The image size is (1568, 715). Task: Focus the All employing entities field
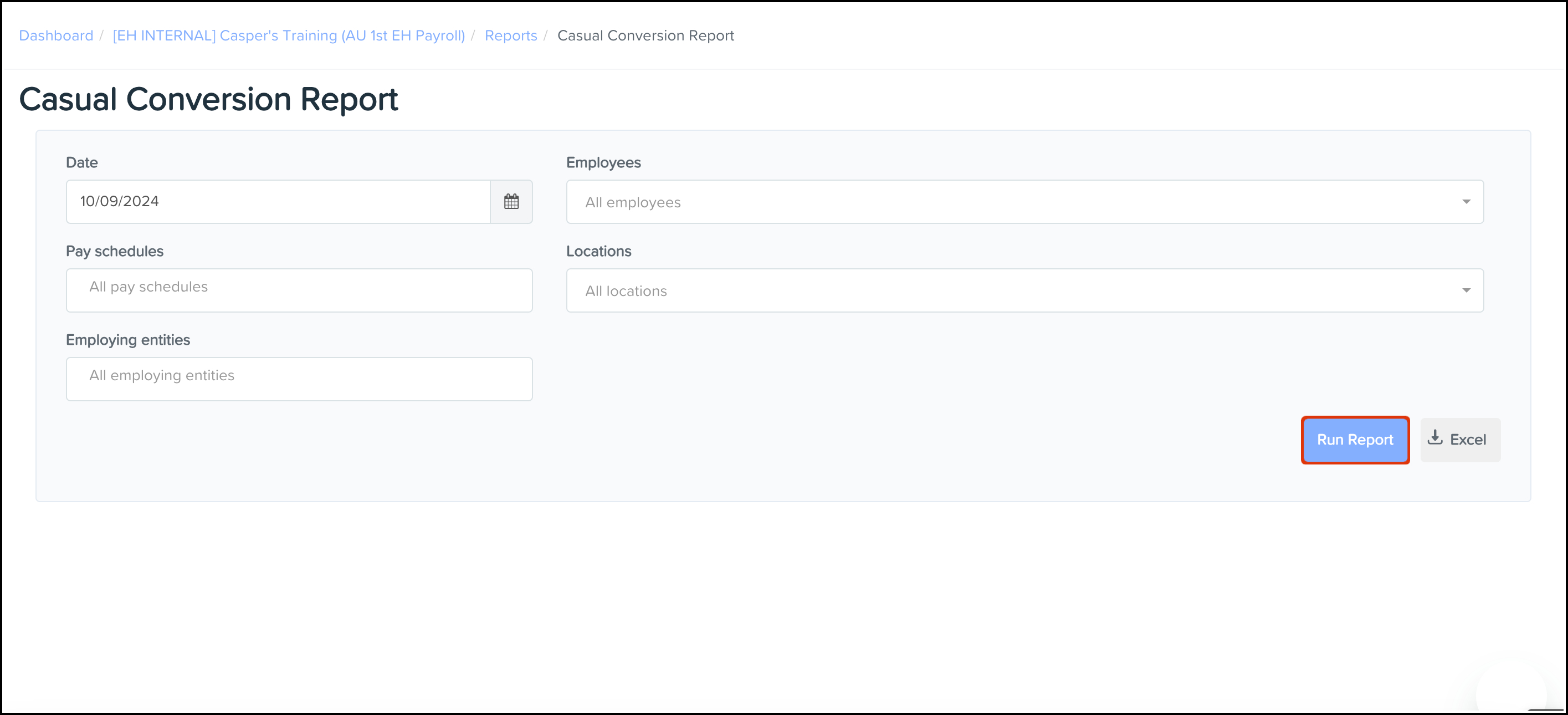coord(299,378)
